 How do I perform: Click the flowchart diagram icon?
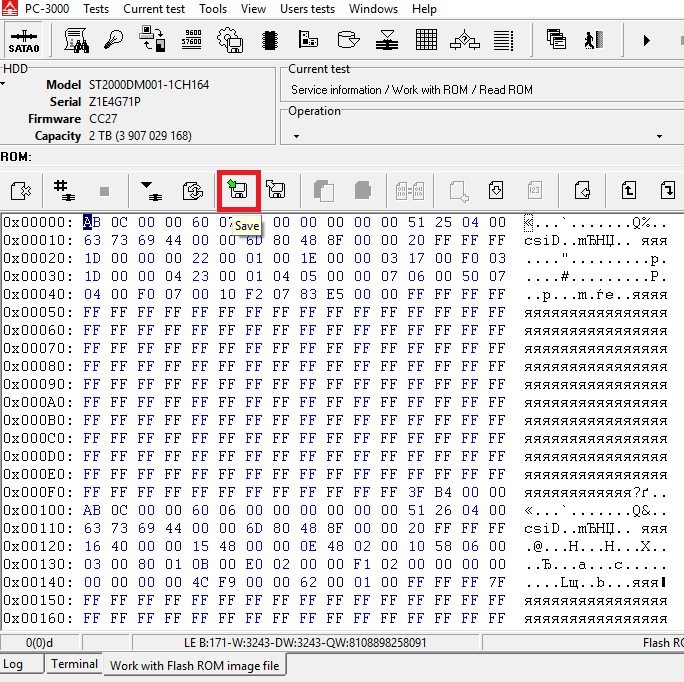tap(465, 41)
